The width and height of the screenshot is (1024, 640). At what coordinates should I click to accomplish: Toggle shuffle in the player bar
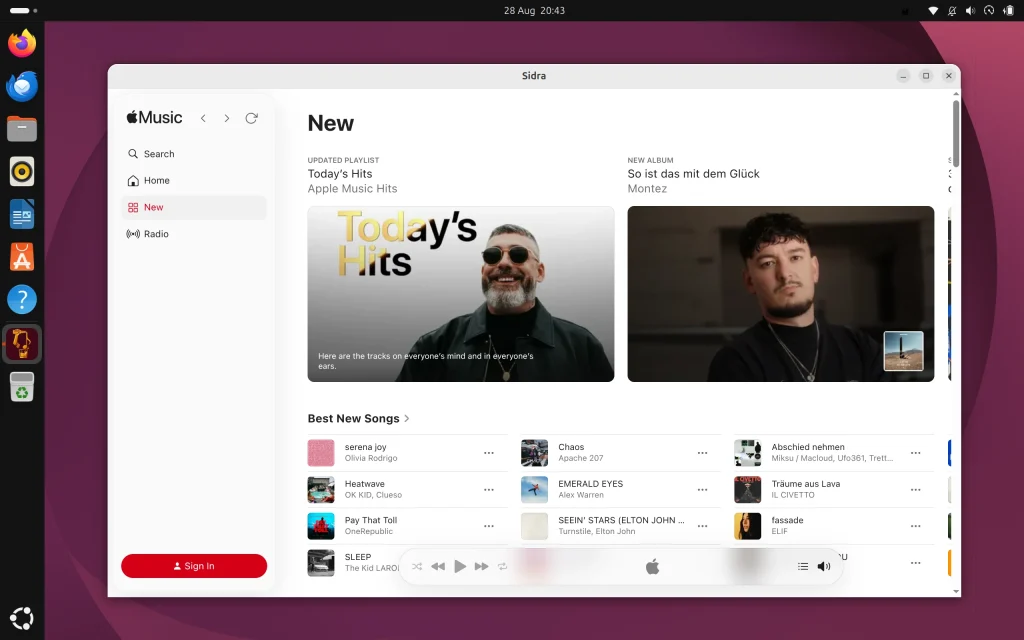pos(417,566)
